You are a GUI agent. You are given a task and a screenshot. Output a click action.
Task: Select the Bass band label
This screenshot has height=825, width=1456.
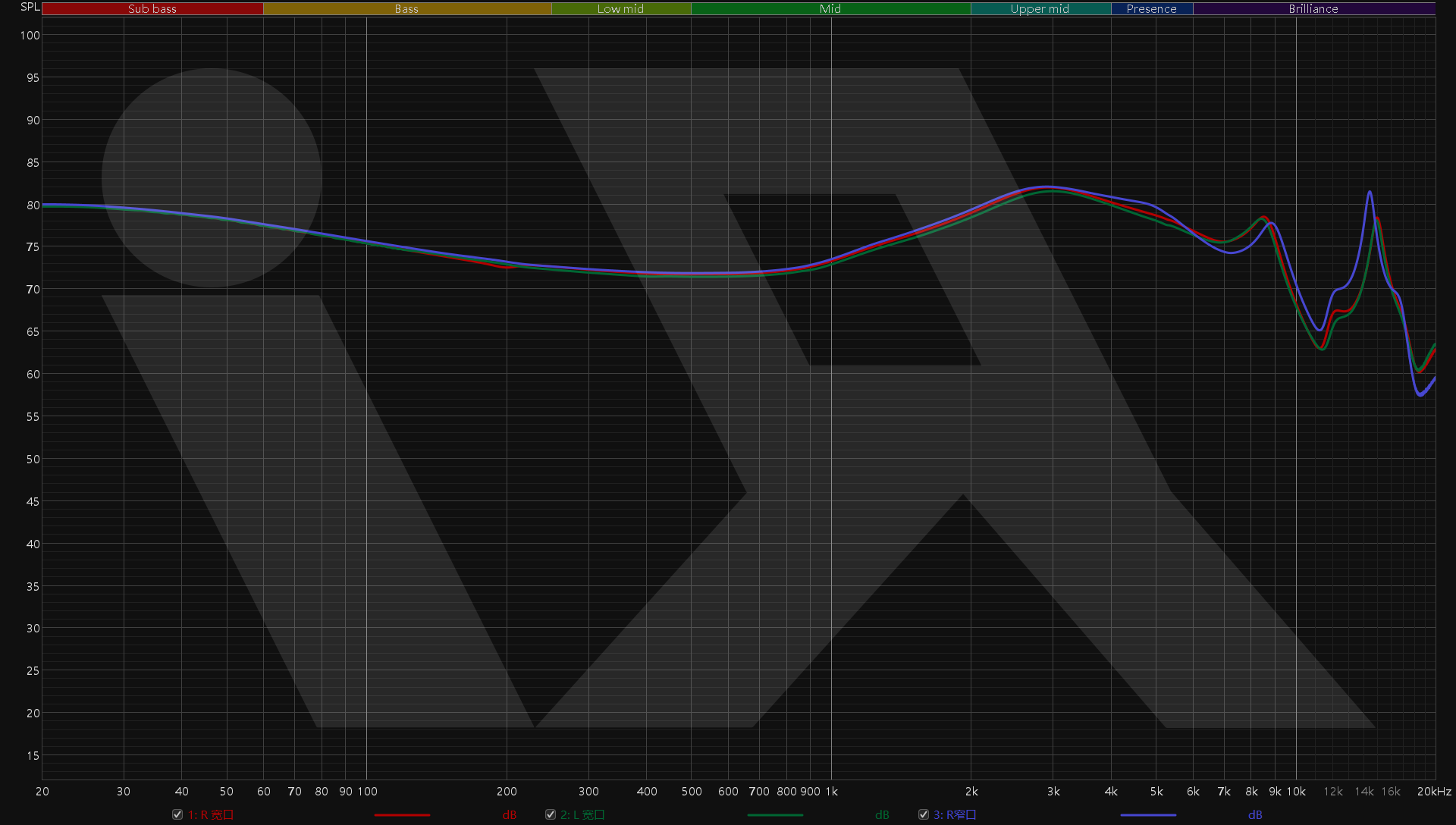(x=407, y=9)
